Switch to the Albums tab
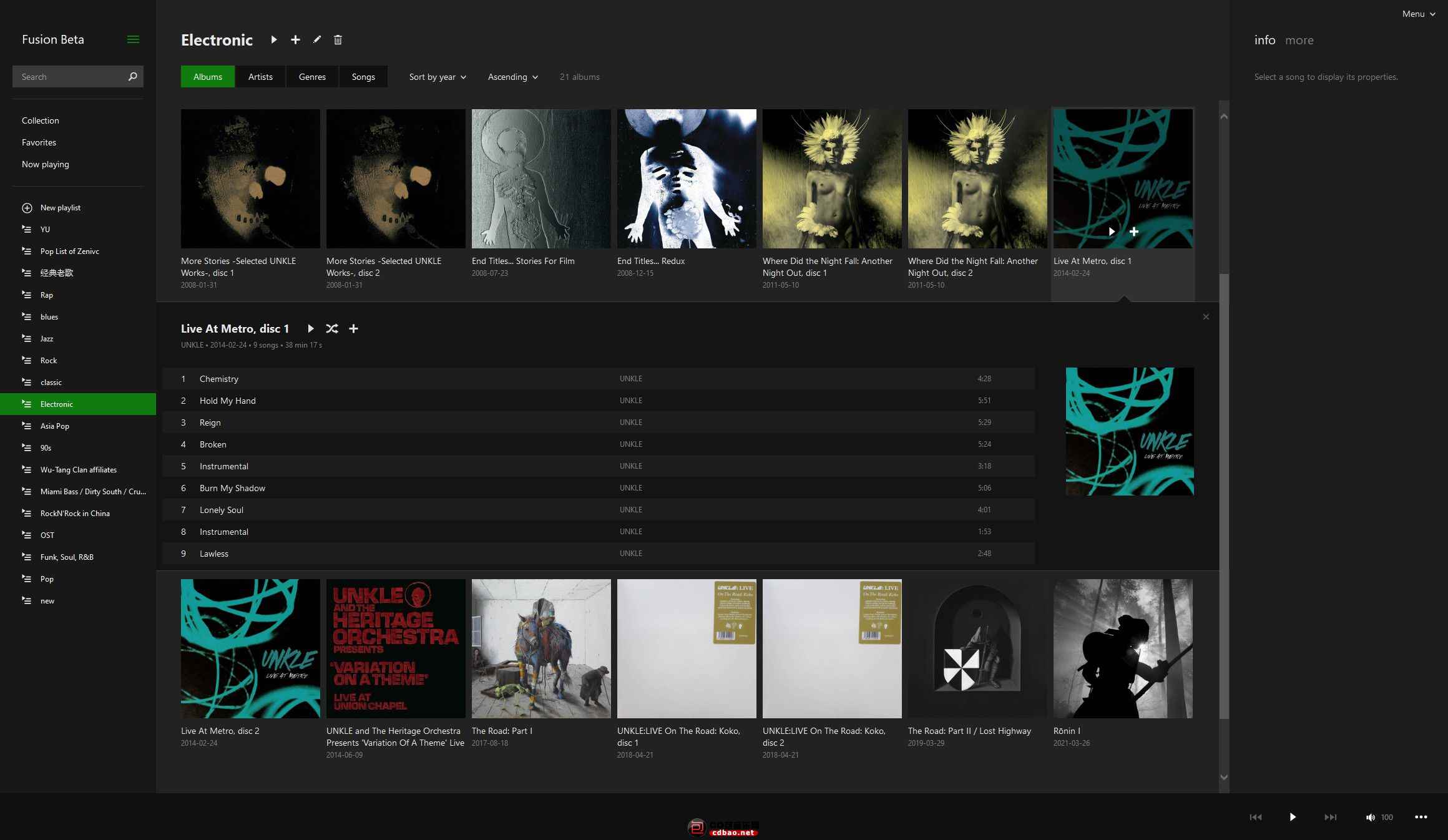This screenshot has height=840, width=1448. (208, 77)
